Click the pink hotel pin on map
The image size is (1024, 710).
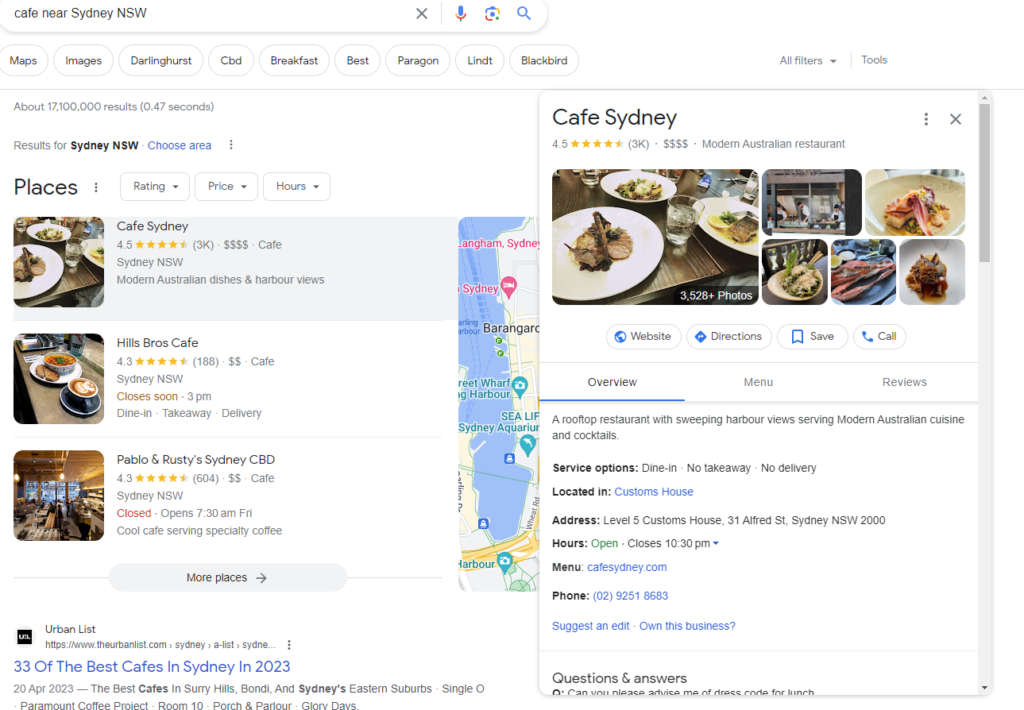[509, 287]
